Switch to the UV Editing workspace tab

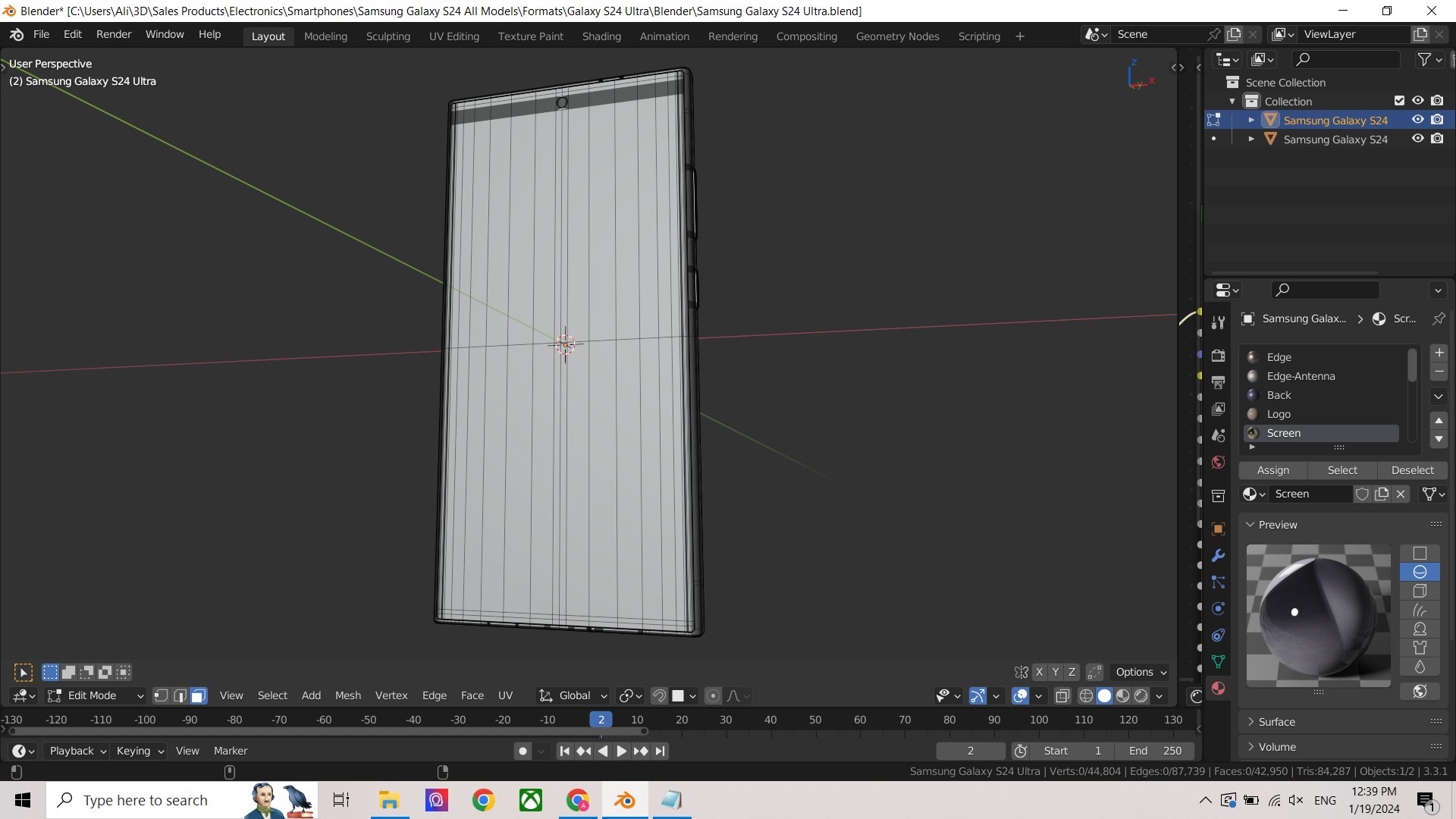click(454, 36)
